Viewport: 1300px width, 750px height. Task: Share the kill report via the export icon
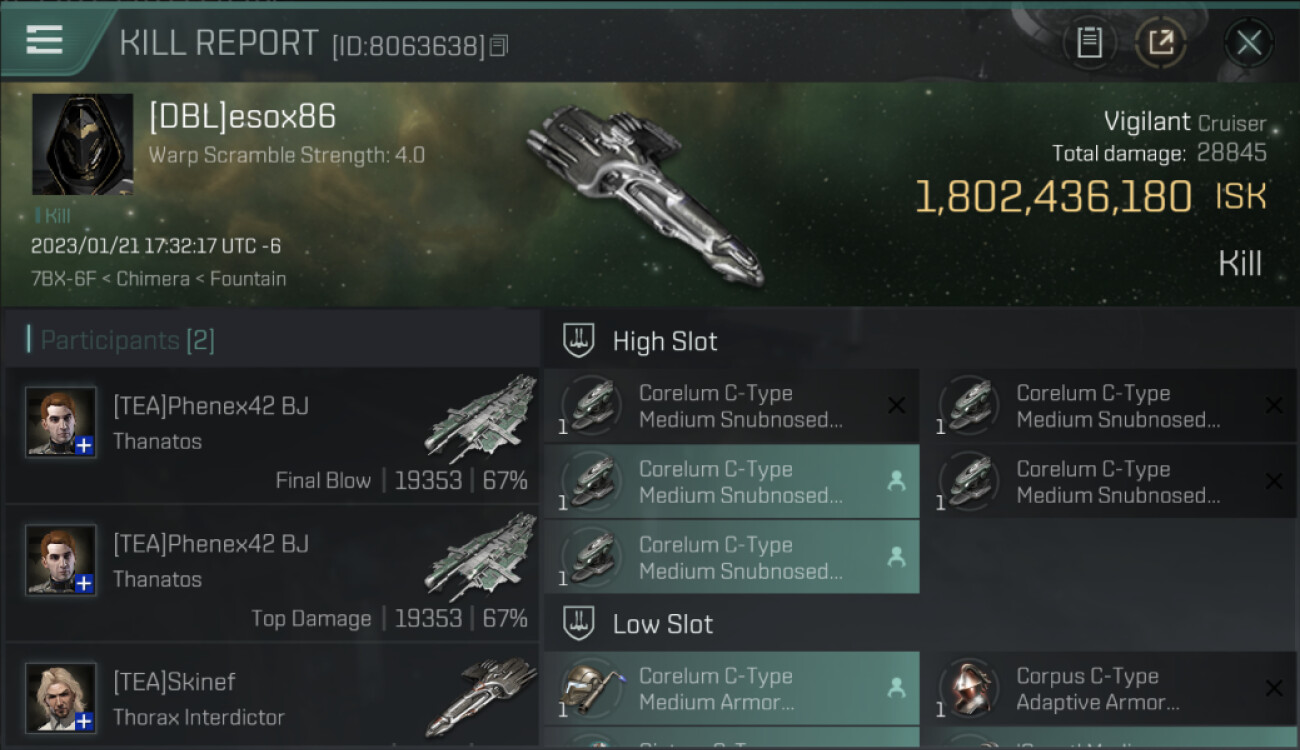coord(1161,43)
